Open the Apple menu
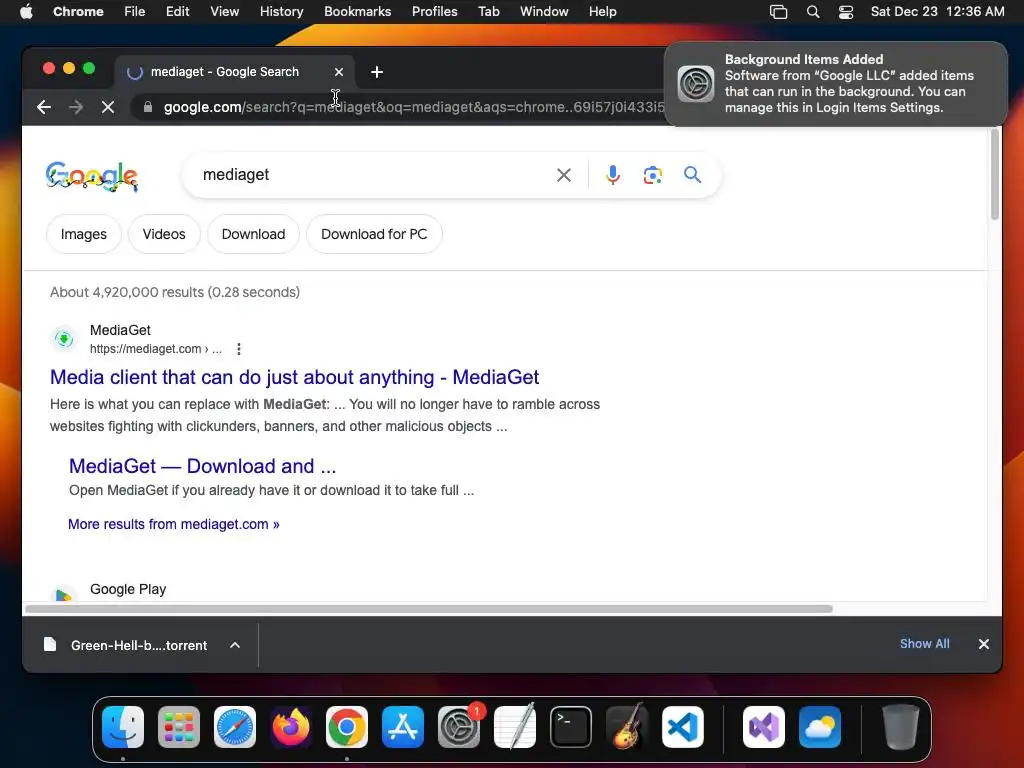The width and height of the screenshot is (1024, 768). (26, 12)
